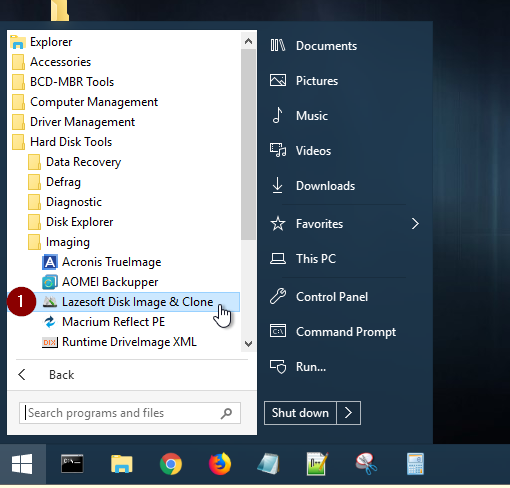Viewport: 510px width, 488px height.
Task: Click the Shut down button
Action: tap(300, 413)
